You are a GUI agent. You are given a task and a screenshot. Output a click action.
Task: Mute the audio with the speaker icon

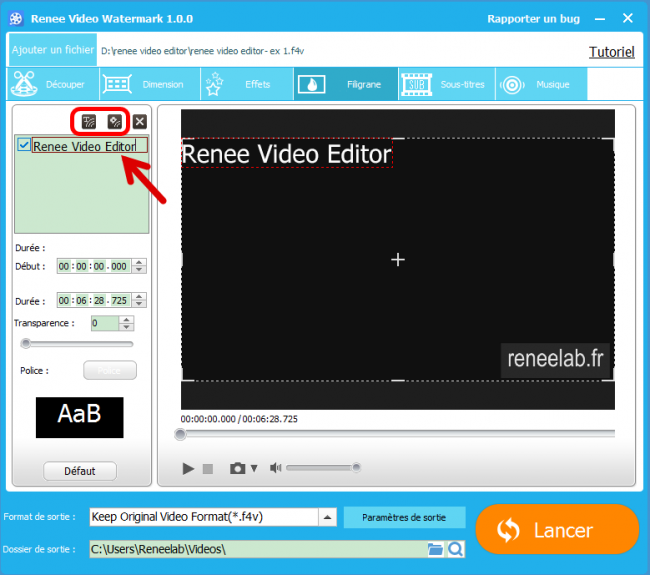275,468
